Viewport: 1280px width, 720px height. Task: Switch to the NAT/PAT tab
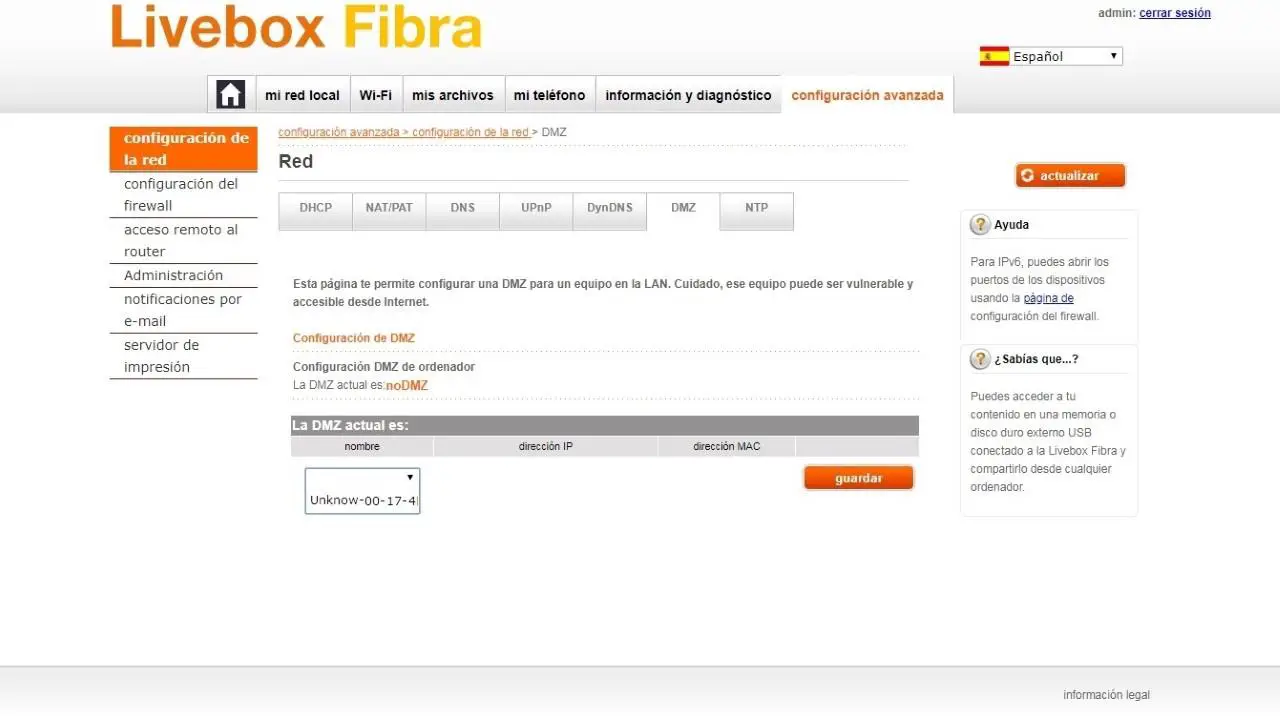(389, 210)
